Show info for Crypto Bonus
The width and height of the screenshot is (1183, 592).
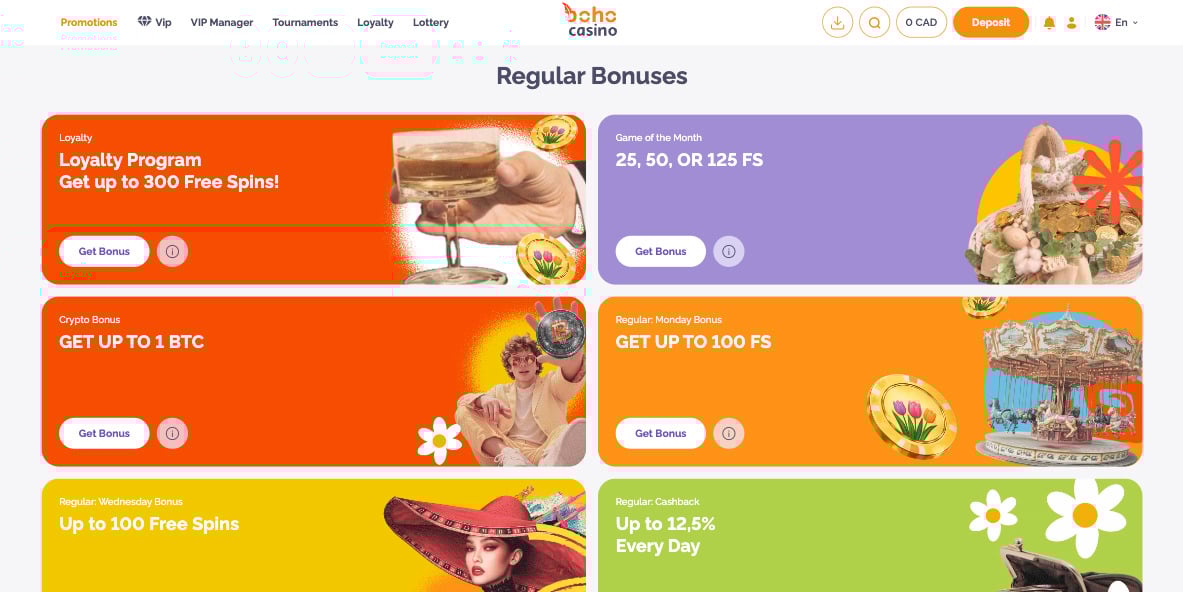172,434
